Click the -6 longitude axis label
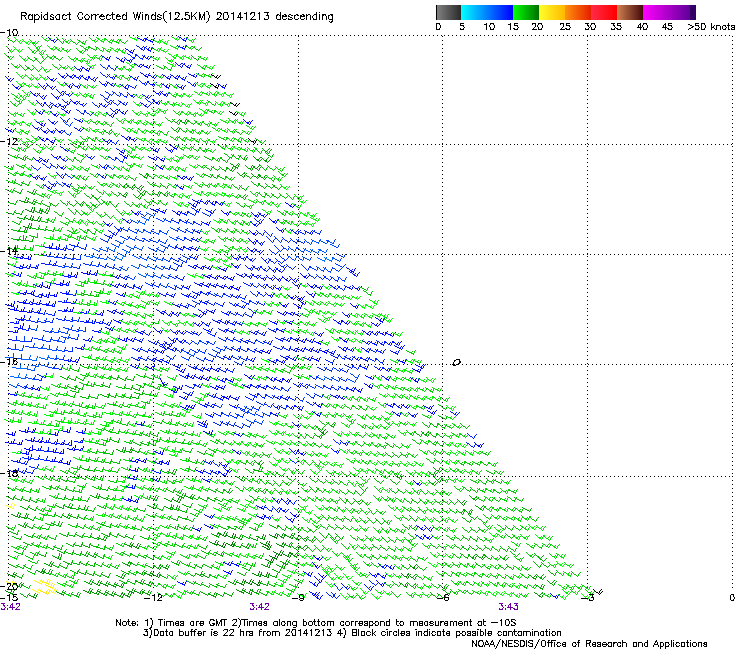This screenshot has width=740, height=650. pyautogui.click(x=443, y=598)
